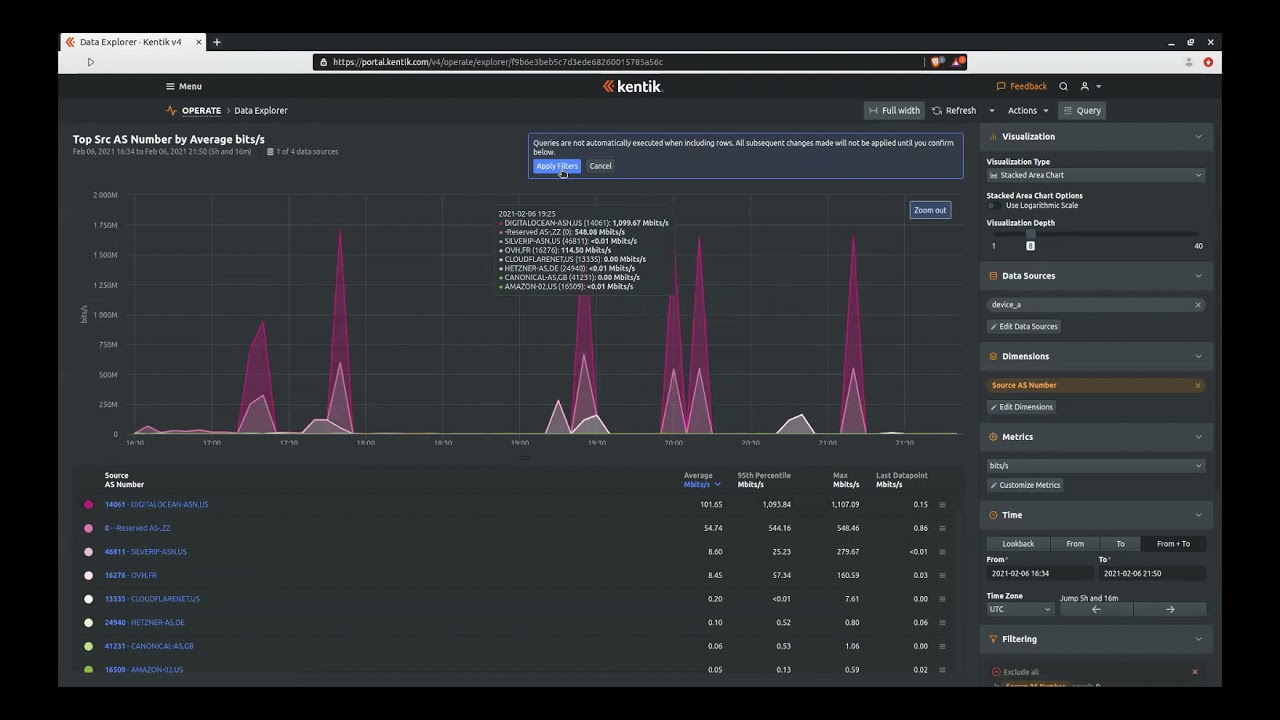Image resolution: width=1280 pixels, height=720 pixels.
Task: Open row menu for OVH,FR
Action: (x=941, y=575)
